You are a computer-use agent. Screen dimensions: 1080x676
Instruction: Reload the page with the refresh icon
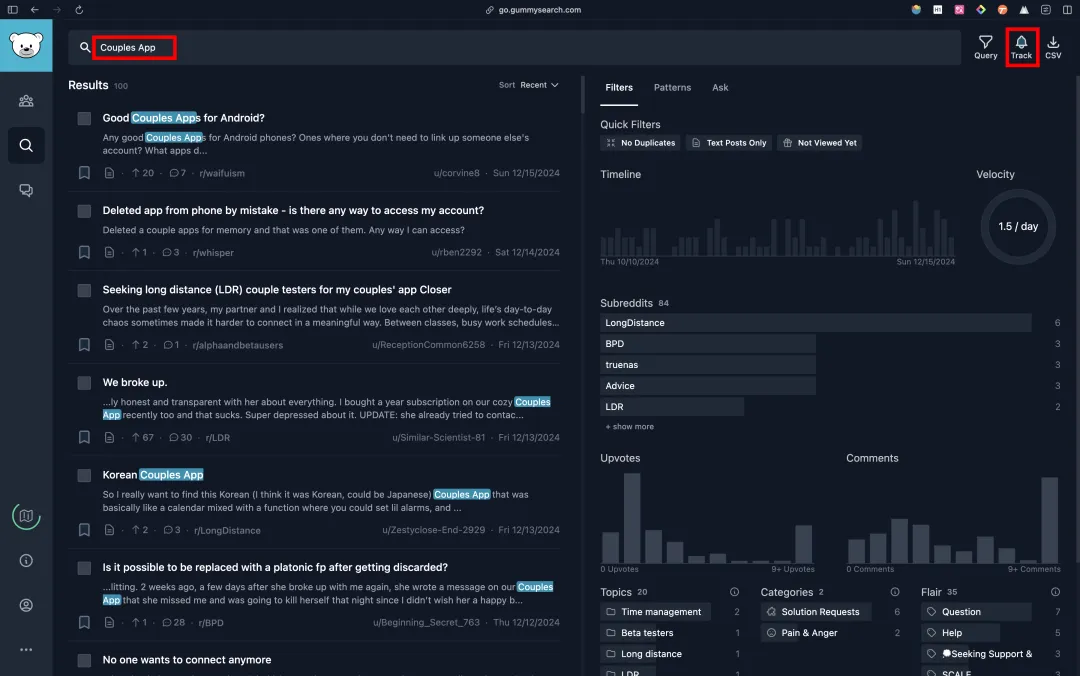79,10
